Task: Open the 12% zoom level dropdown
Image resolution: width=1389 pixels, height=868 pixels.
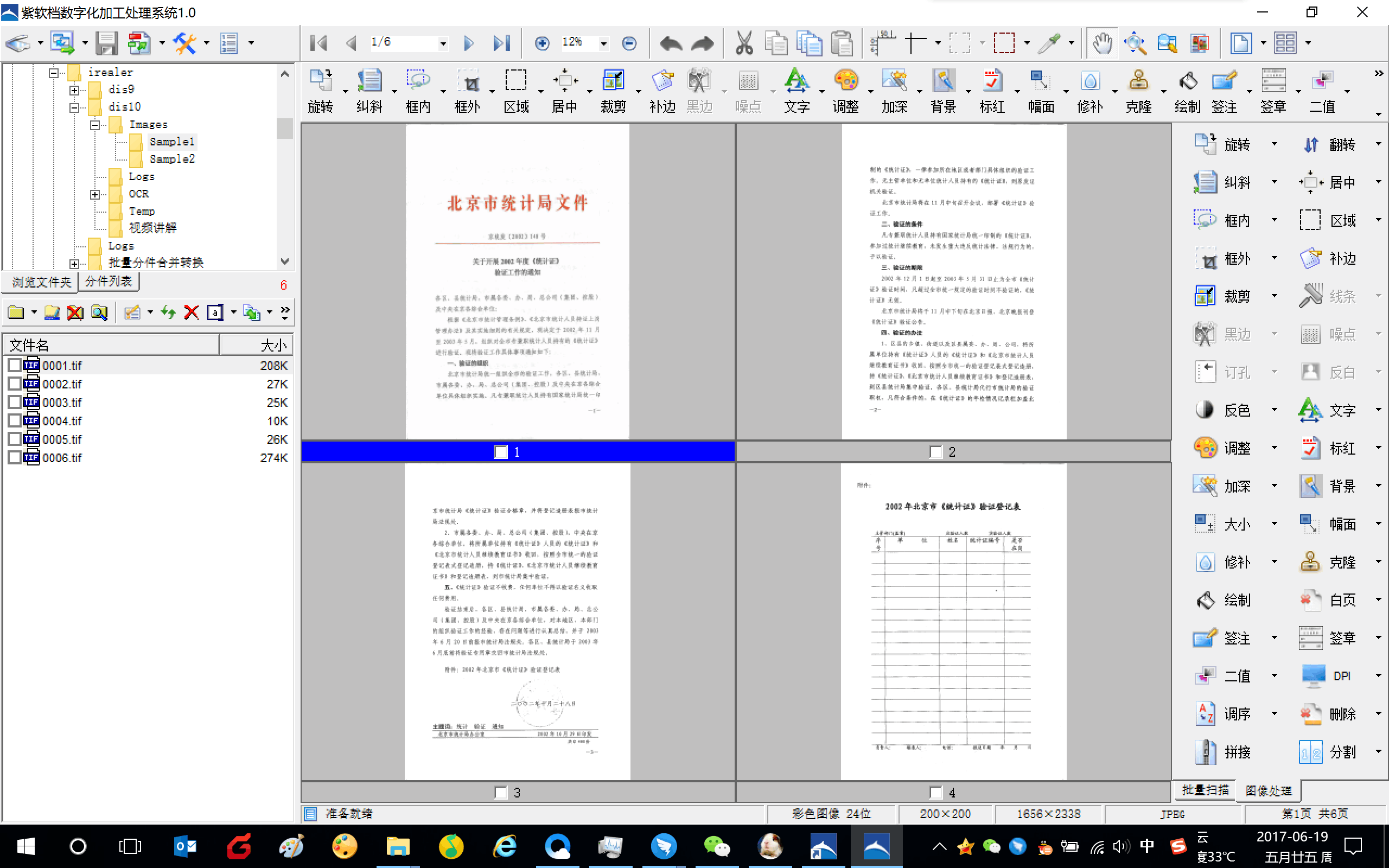Action: click(x=603, y=43)
